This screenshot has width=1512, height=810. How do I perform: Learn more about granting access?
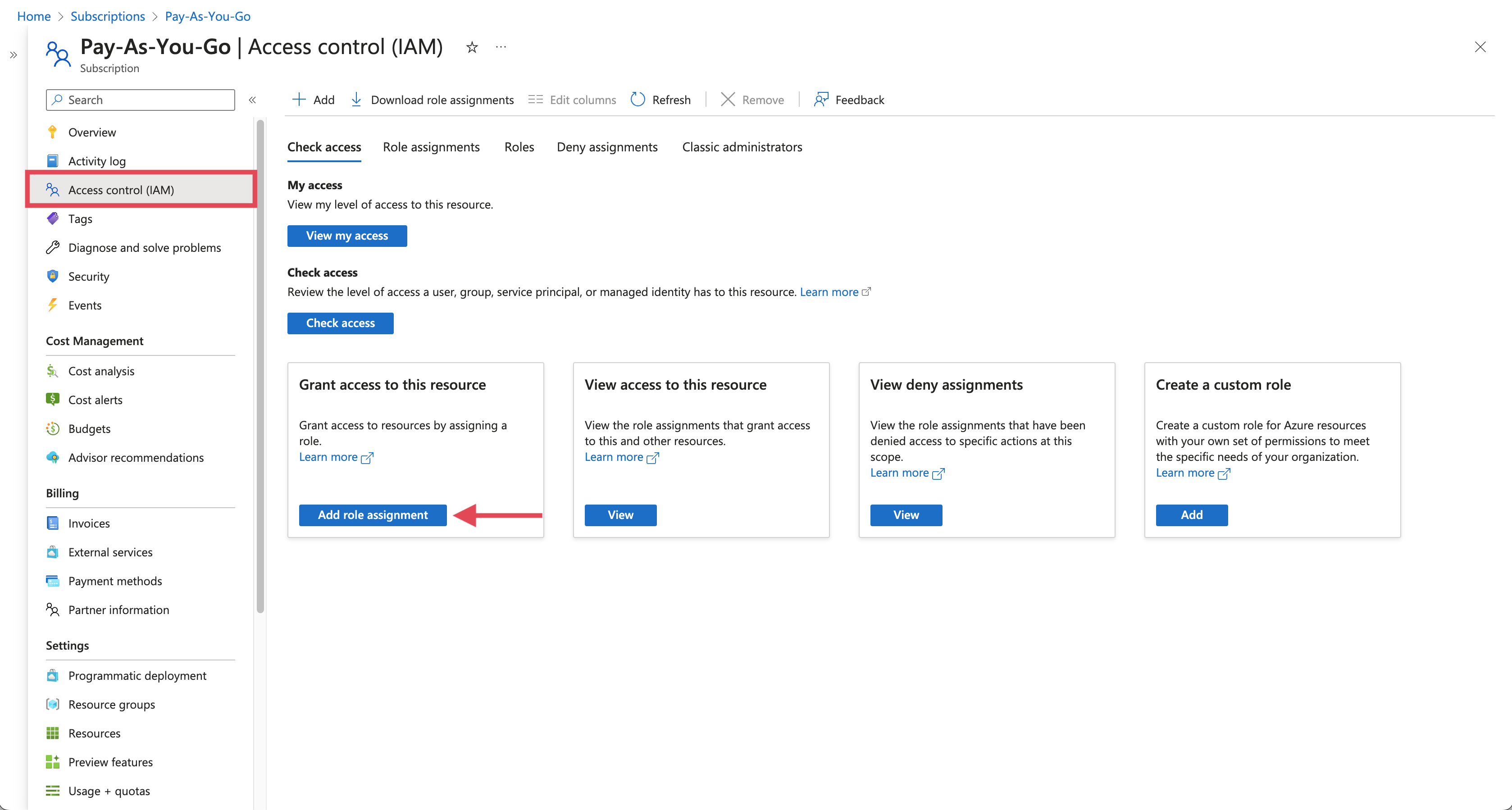click(335, 456)
